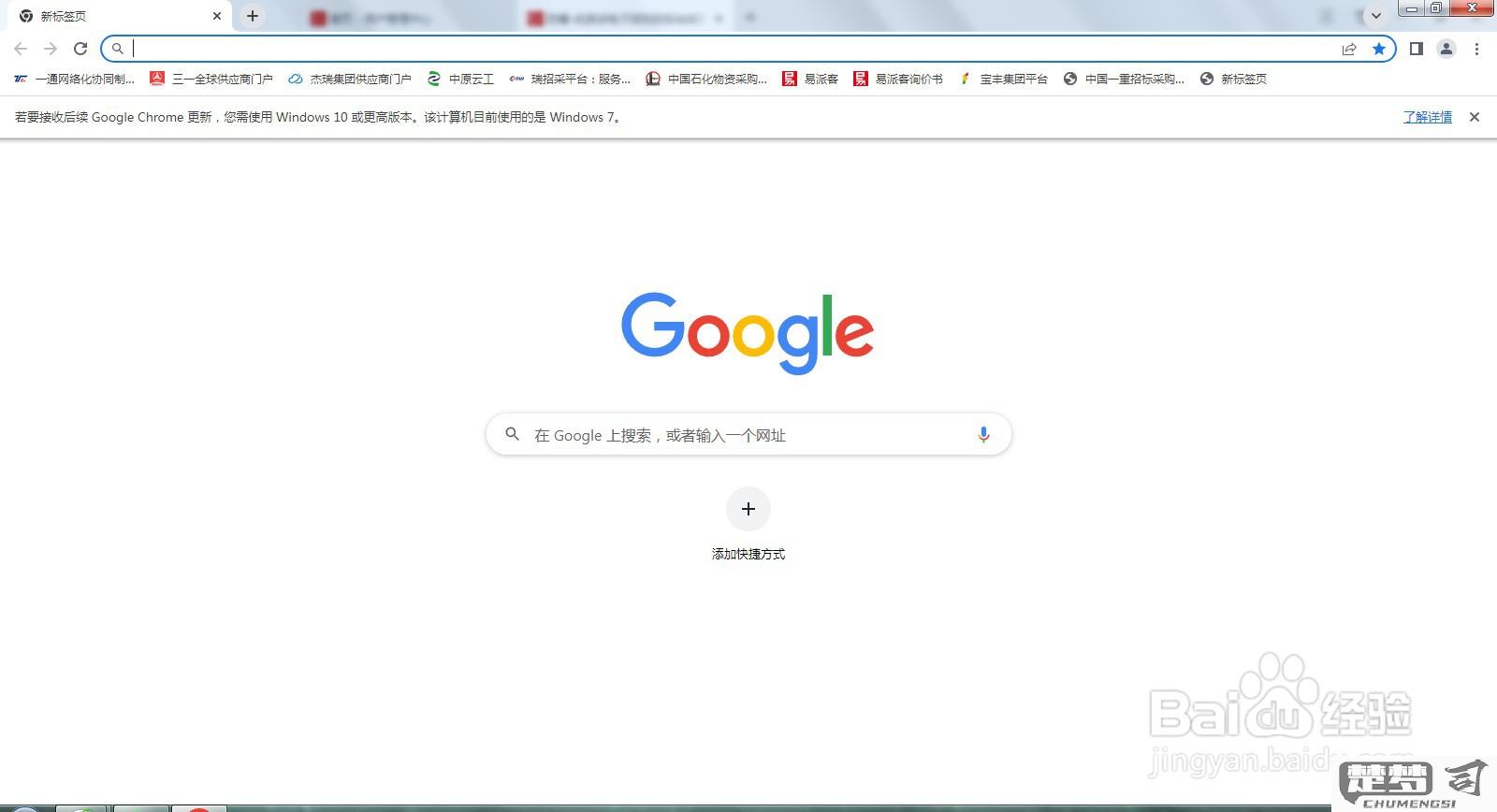Image resolution: width=1497 pixels, height=812 pixels.
Task: Open bookmark 中国石化物资采购...
Action: point(706,80)
